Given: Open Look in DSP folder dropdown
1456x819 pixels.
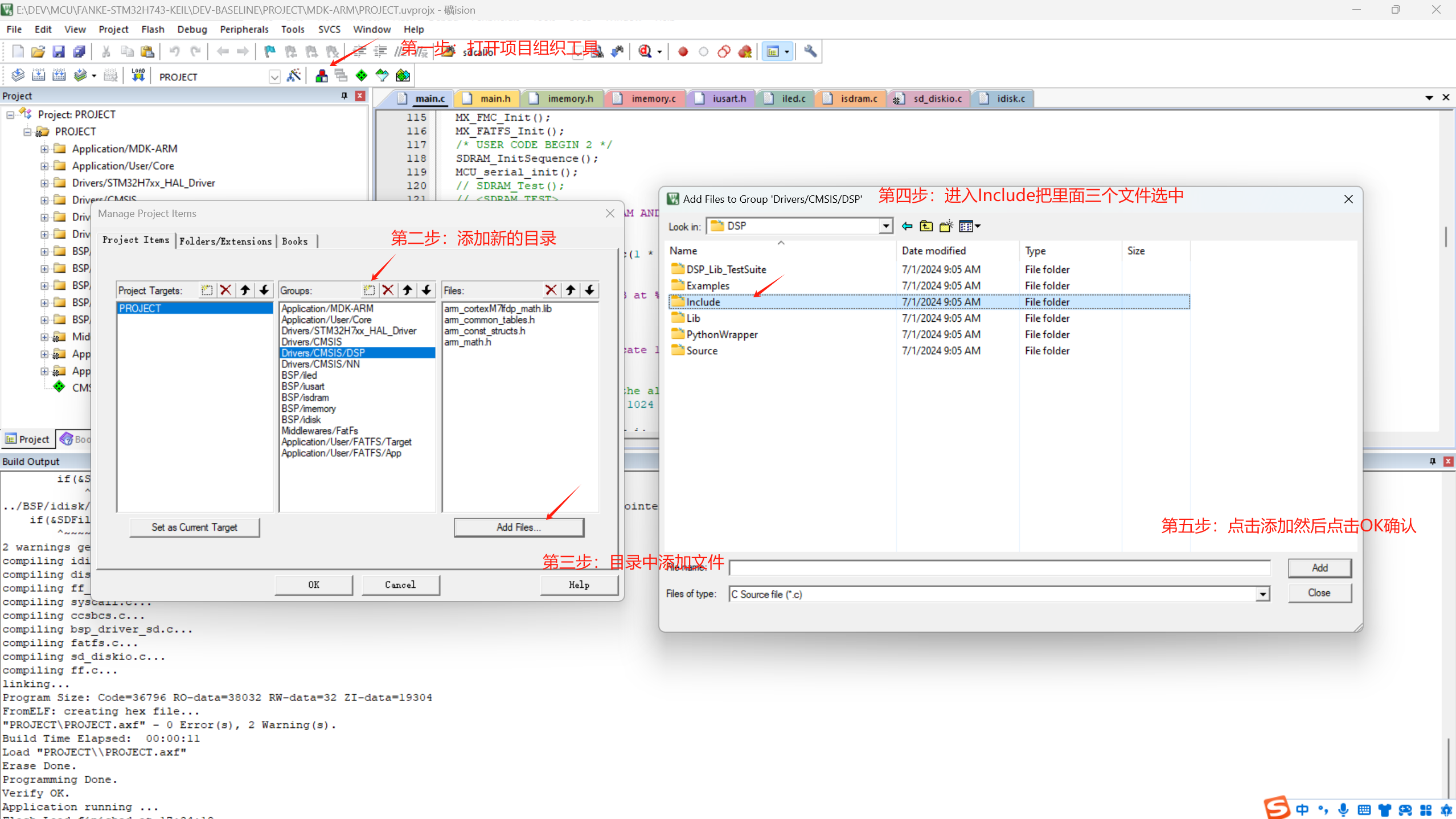Looking at the screenshot, I should [885, 226].
